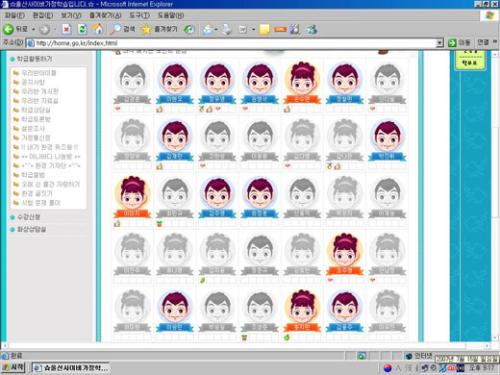Open Favorites (즐겨찾기) star in toolbar
The width and height of the screenshot is (500, 375).
[146, 29]
